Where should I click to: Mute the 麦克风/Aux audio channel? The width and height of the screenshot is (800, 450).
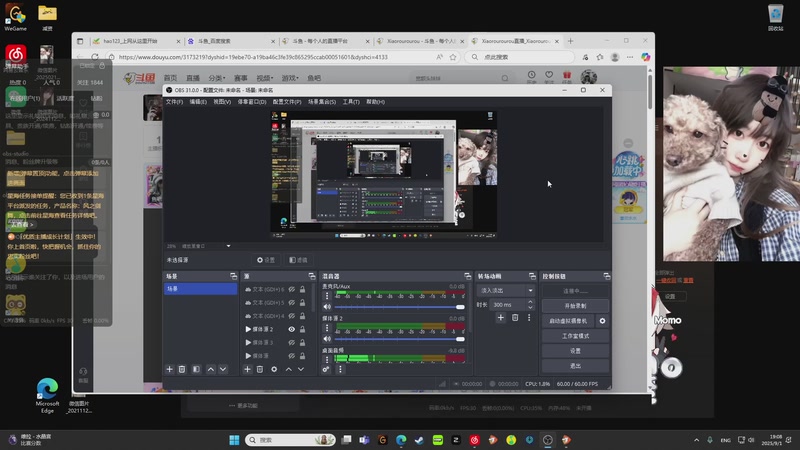[x=327, y=307]
